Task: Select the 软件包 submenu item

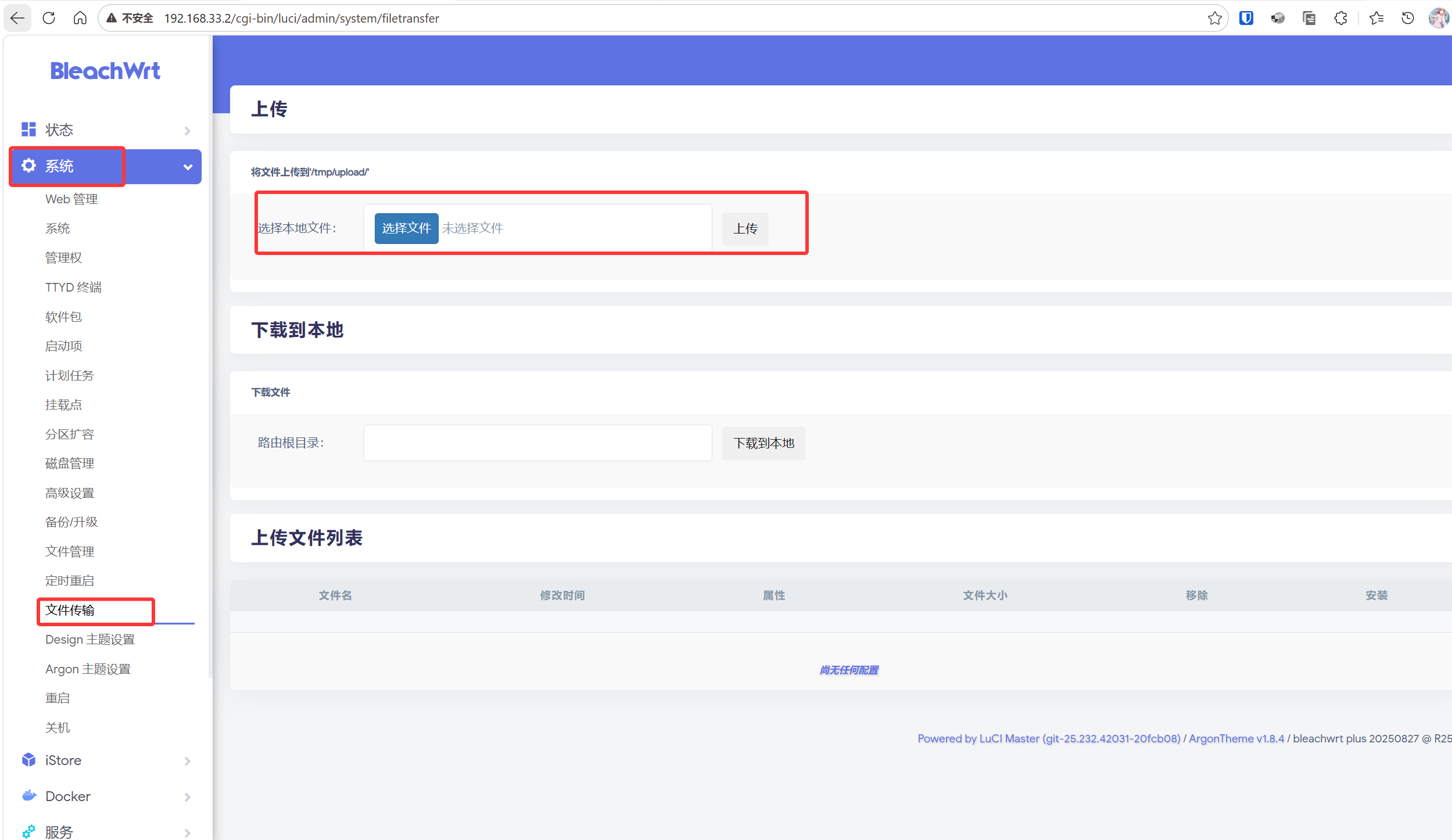Action: click(63, 317)
